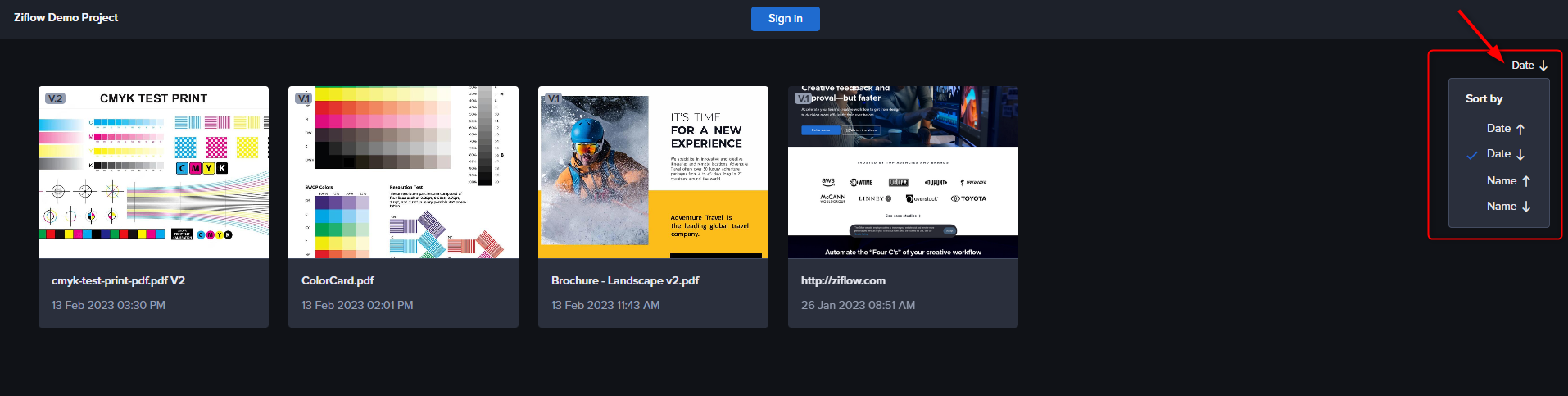Sort by Date ascending
Image resolution: width=1568 pixels, height=396 pixels.
1505,129
